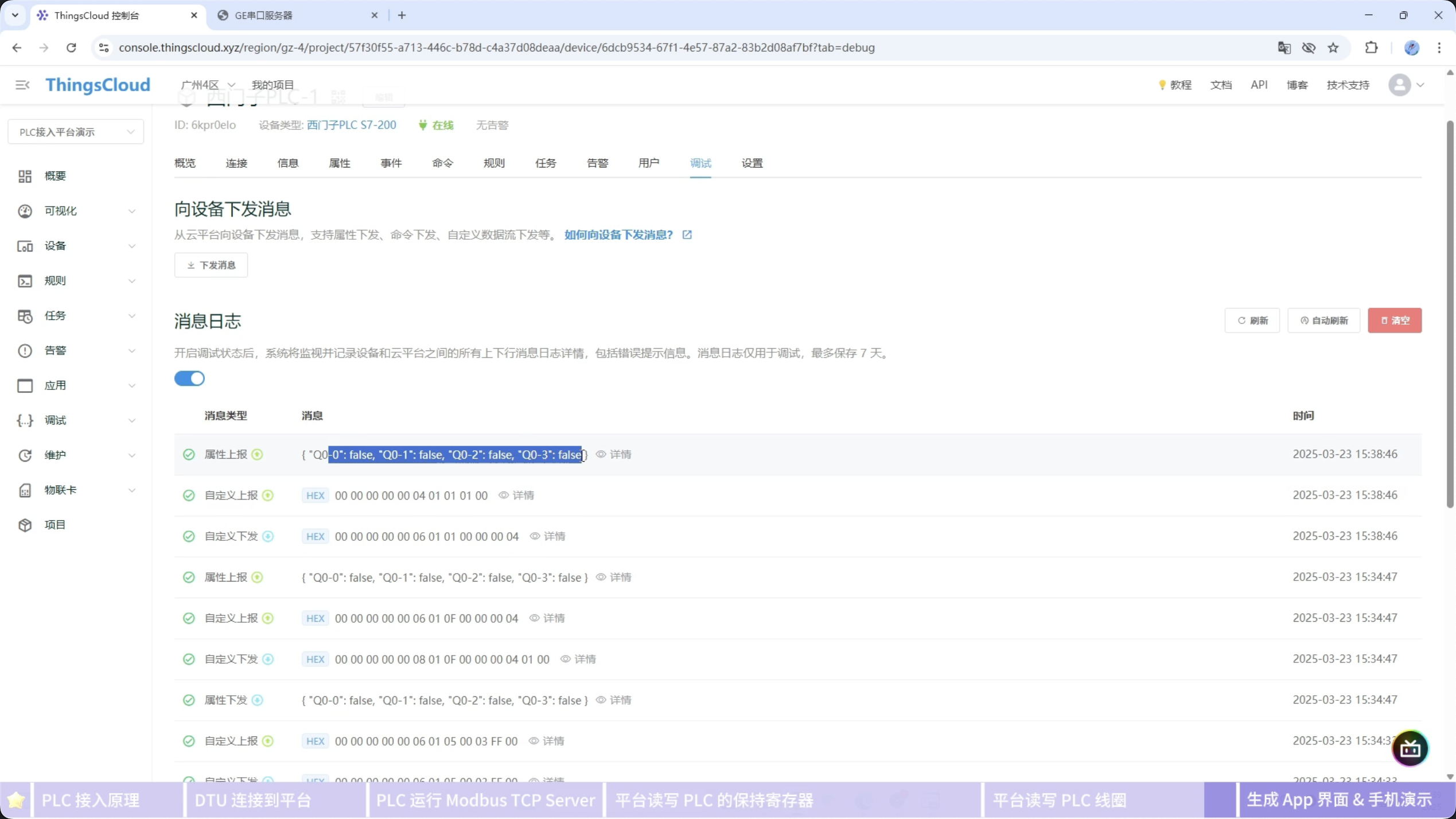Open the PLC接入平台演示 project dropdown
This screenshot has height=819, width=1456.
point(76,132)
